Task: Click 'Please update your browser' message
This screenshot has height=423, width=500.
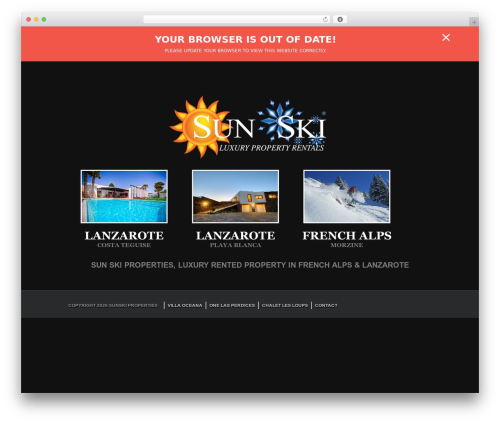Action: [x=245, y=51]
